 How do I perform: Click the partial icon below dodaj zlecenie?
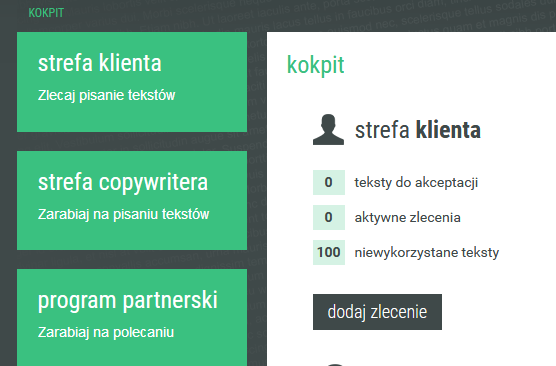335,364
